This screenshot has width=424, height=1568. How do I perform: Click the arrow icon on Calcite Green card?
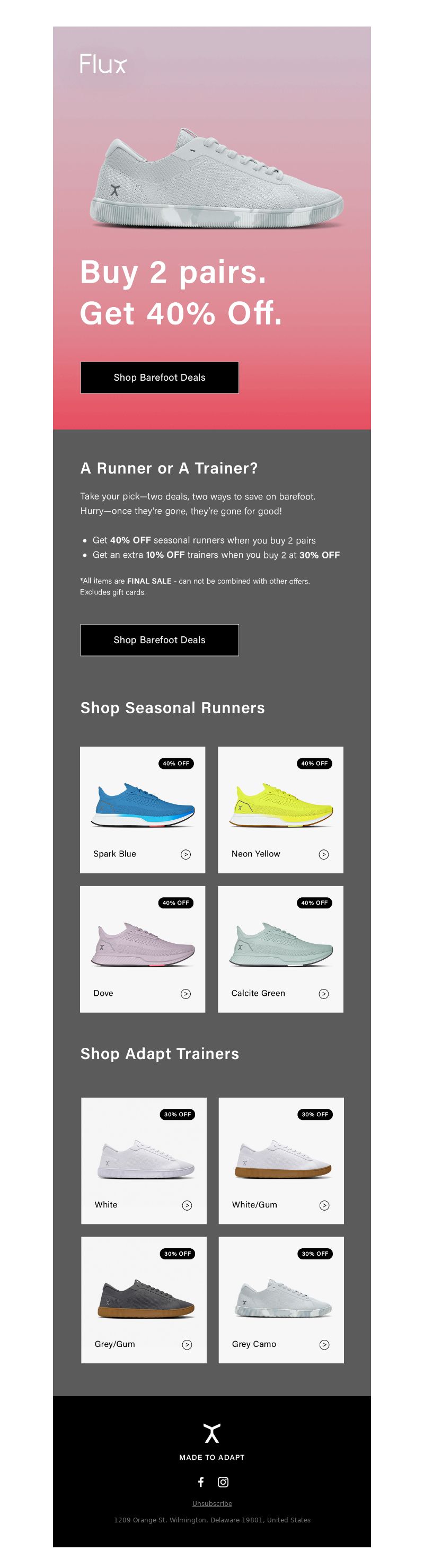point(324,993)
